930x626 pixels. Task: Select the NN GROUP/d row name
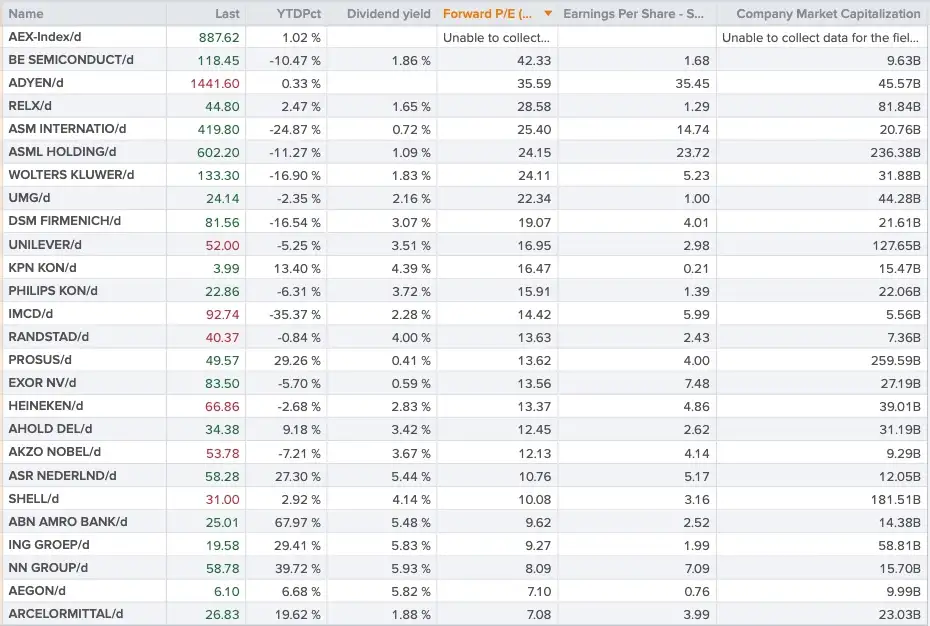pos(48,568)
